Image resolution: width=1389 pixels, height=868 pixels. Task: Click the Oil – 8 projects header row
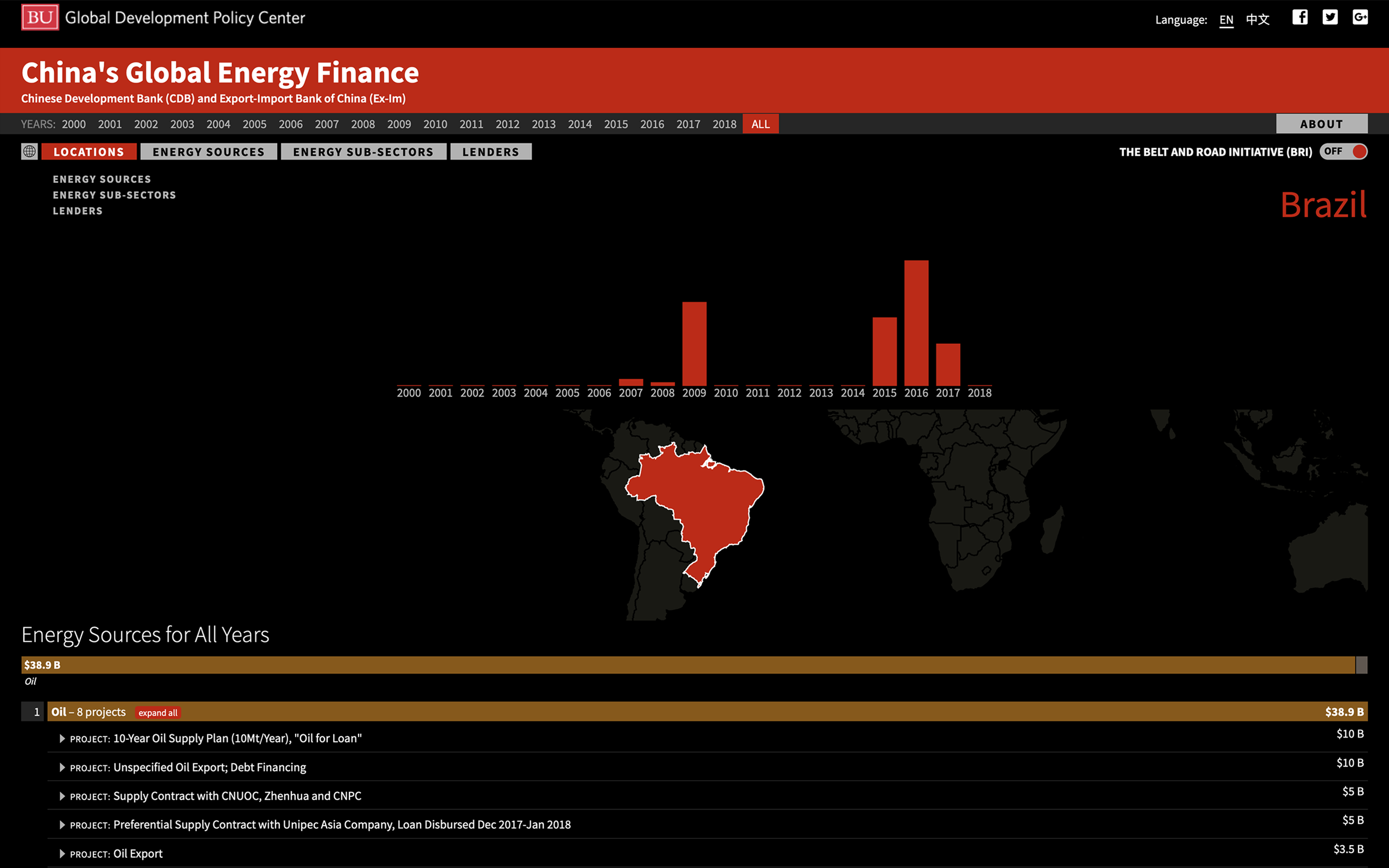tap(707, 712)
